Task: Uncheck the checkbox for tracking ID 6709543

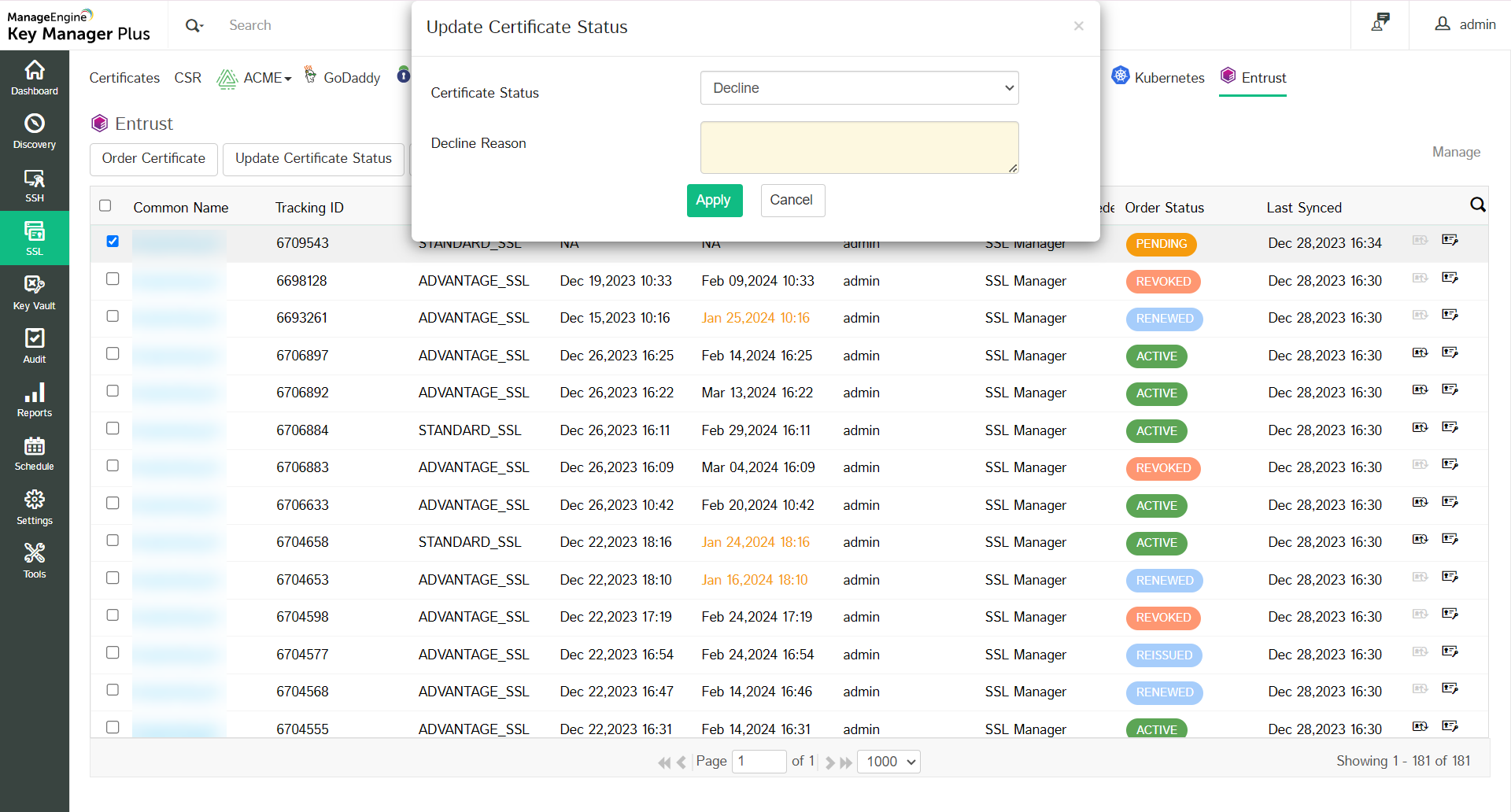Action: click(x=113, y=242)
